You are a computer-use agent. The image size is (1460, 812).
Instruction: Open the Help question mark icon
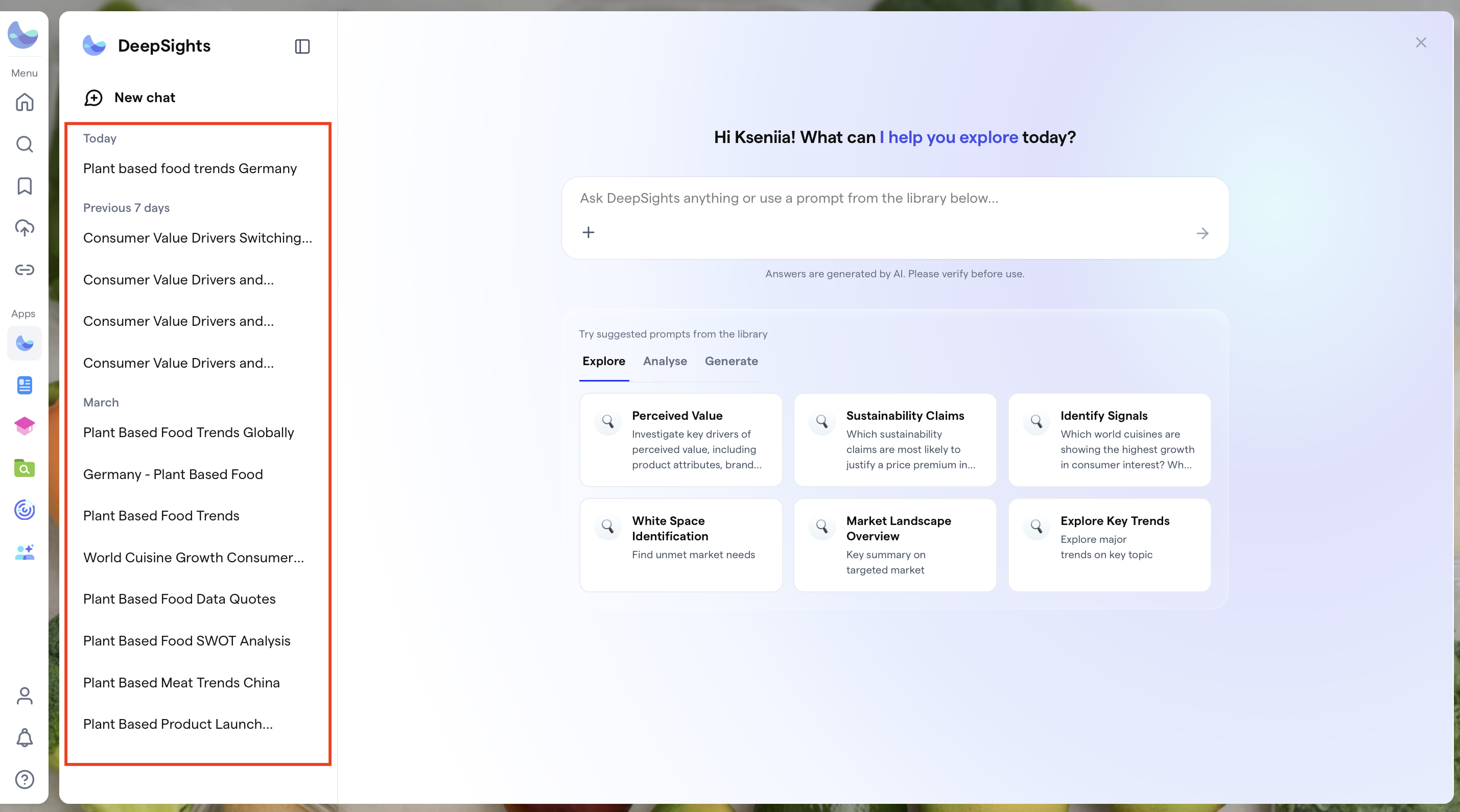click(25, 780)
